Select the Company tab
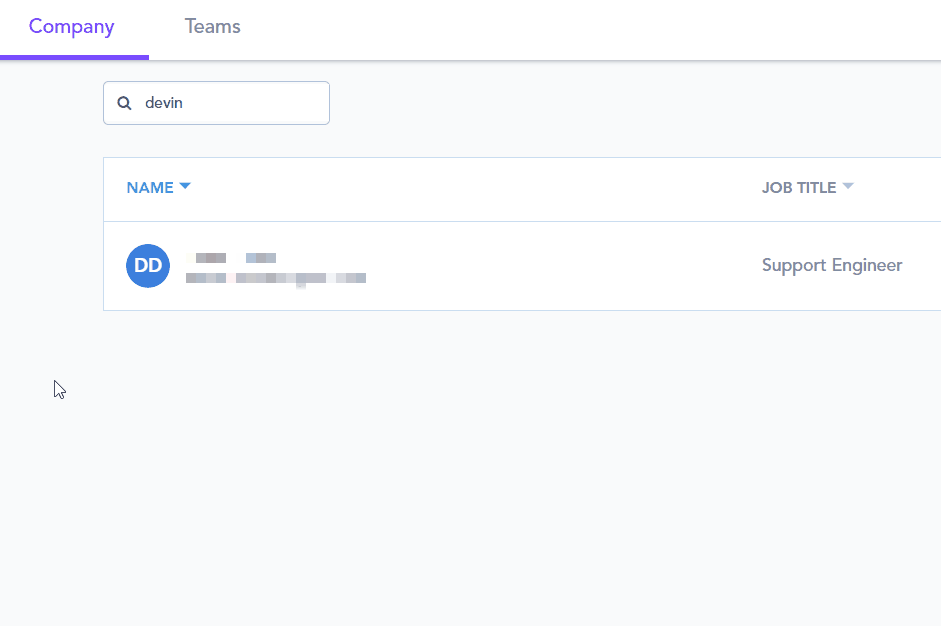 click(72, 27)
